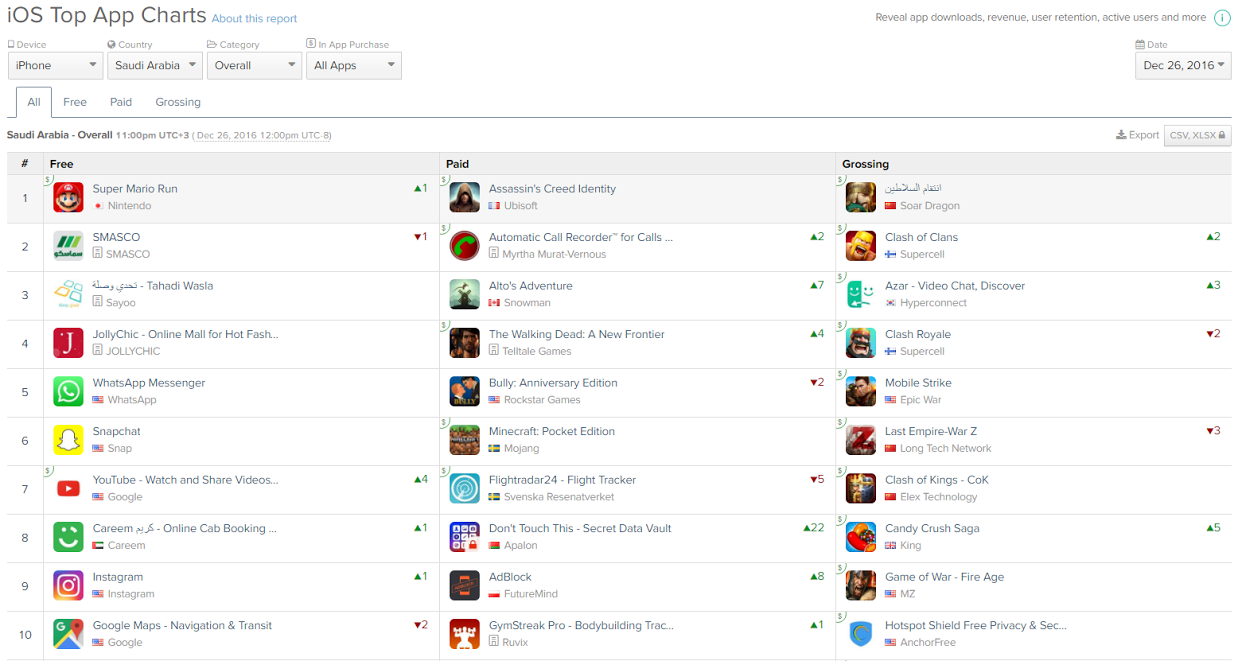
Task: Switch to the Paid tab
Action: pos(121,102)
